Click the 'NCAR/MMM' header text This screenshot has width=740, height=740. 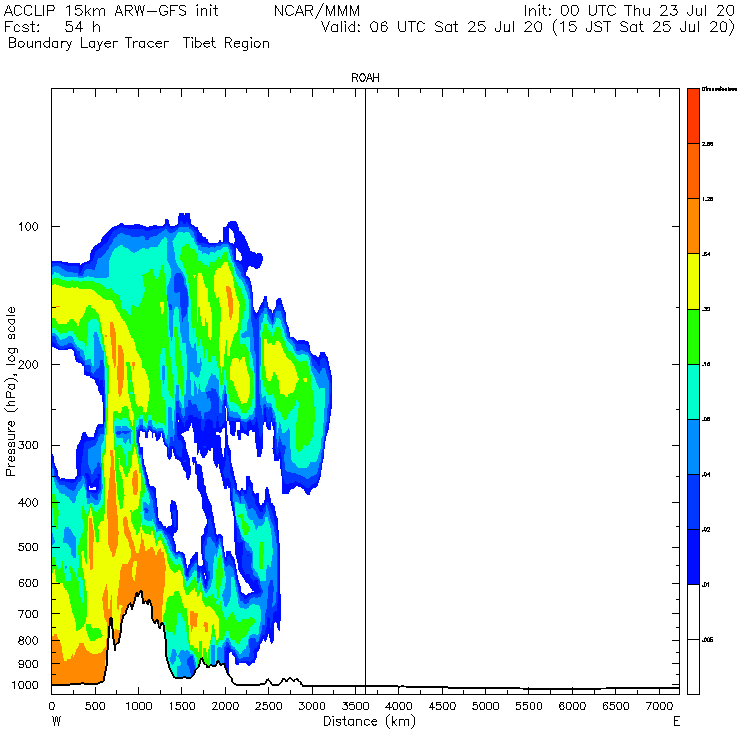click(x=317, y=10)
